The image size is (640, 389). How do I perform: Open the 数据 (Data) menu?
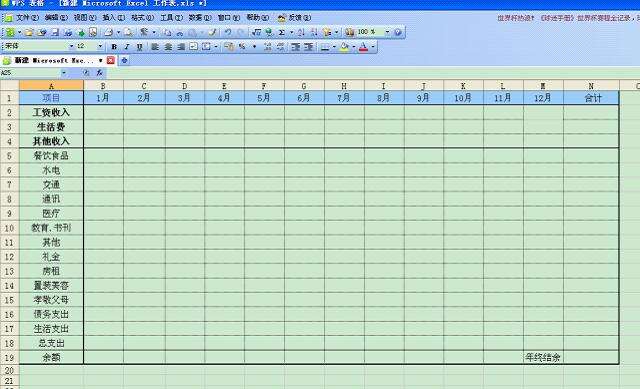(200, 18)
